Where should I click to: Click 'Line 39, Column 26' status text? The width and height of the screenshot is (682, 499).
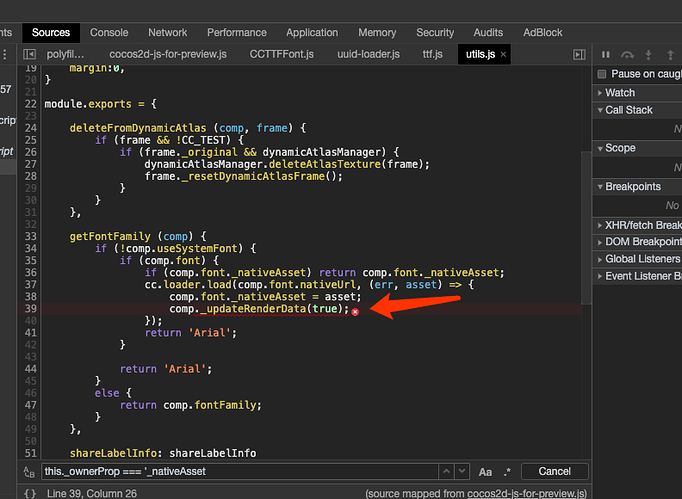pos(92,494)
